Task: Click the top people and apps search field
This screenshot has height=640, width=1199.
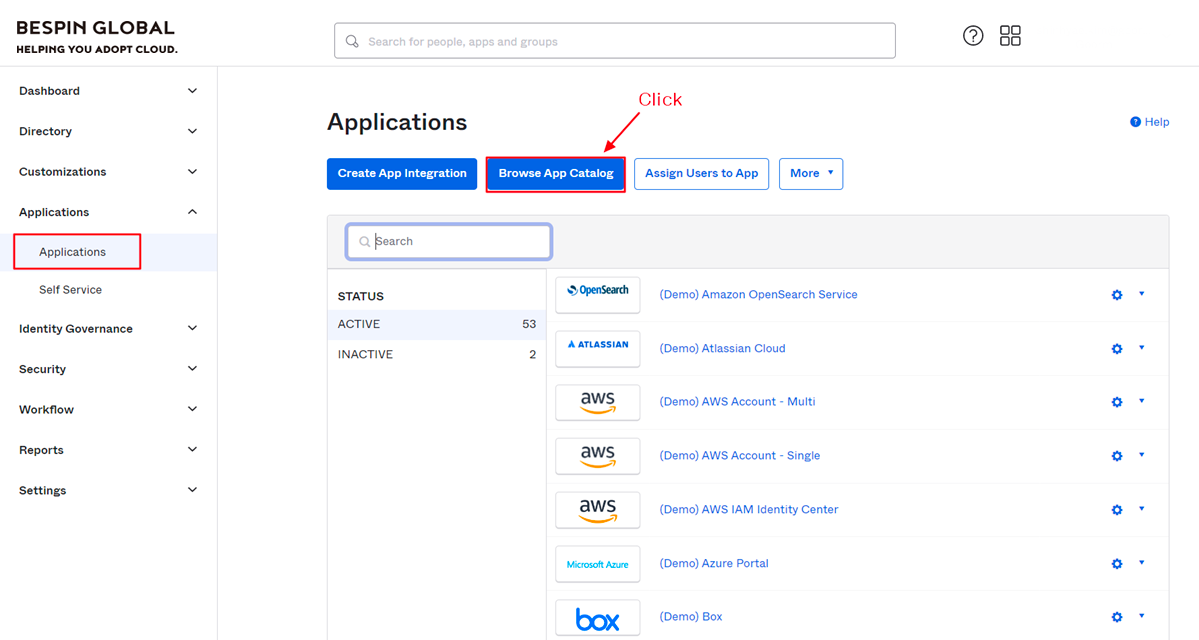Action: [x=614, y=42]
